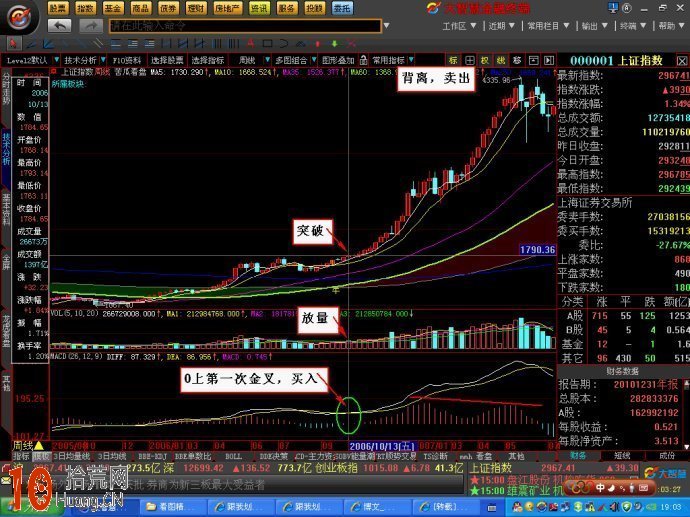Click the 指数 index button
The height and width of the screenshot is (517, 690).
[x=85, y=8]
